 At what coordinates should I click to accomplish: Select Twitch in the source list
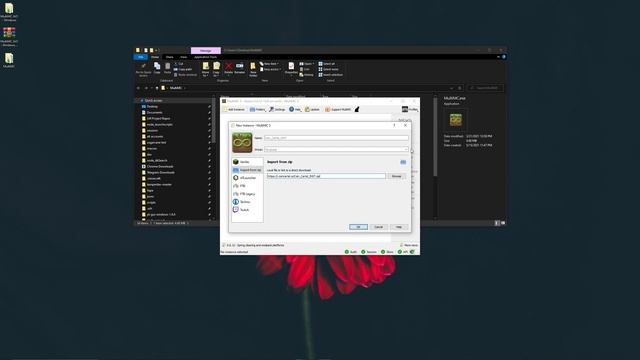coord(247,210)
